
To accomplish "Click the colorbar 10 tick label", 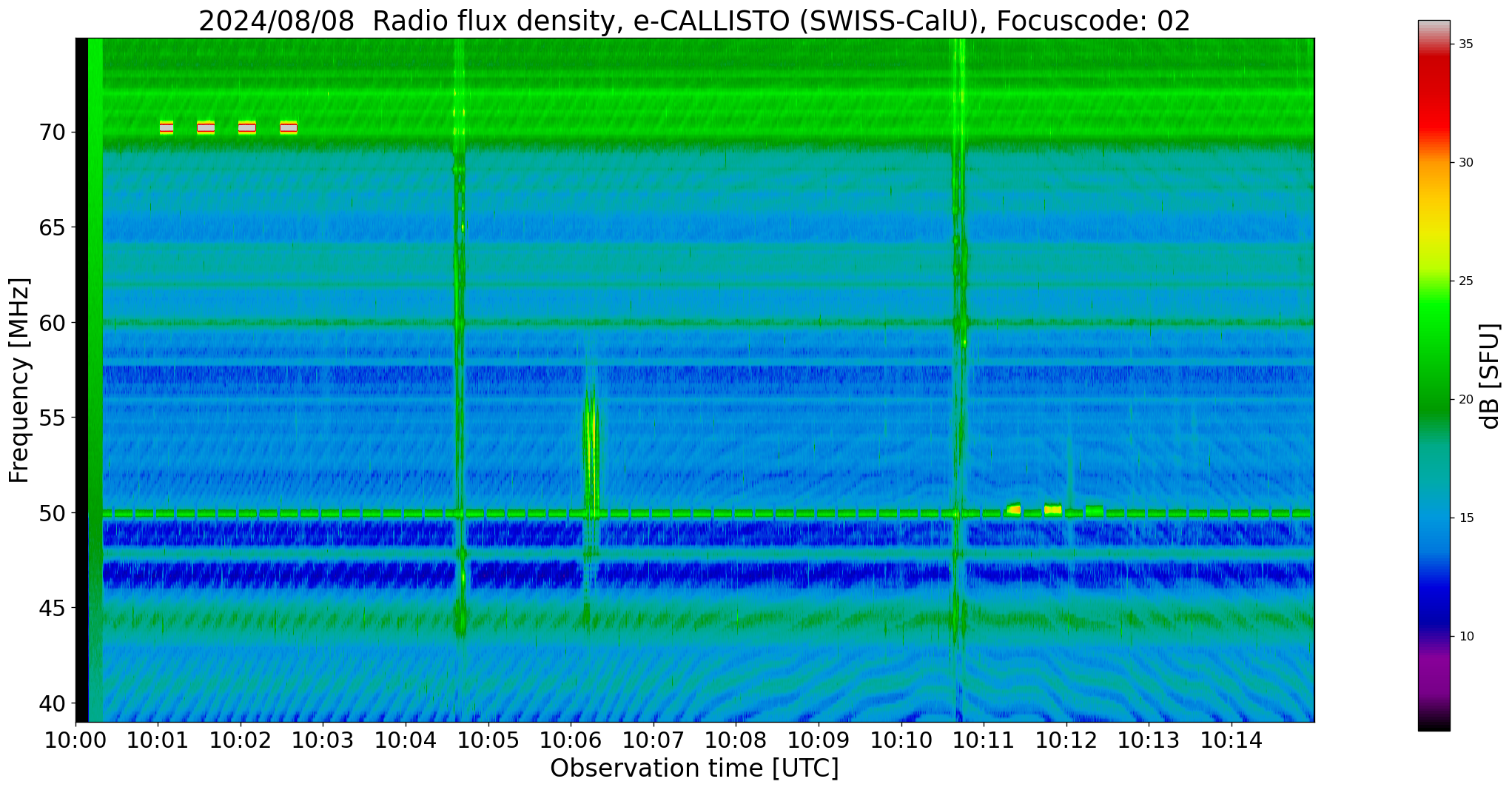I will (1465, 637).
